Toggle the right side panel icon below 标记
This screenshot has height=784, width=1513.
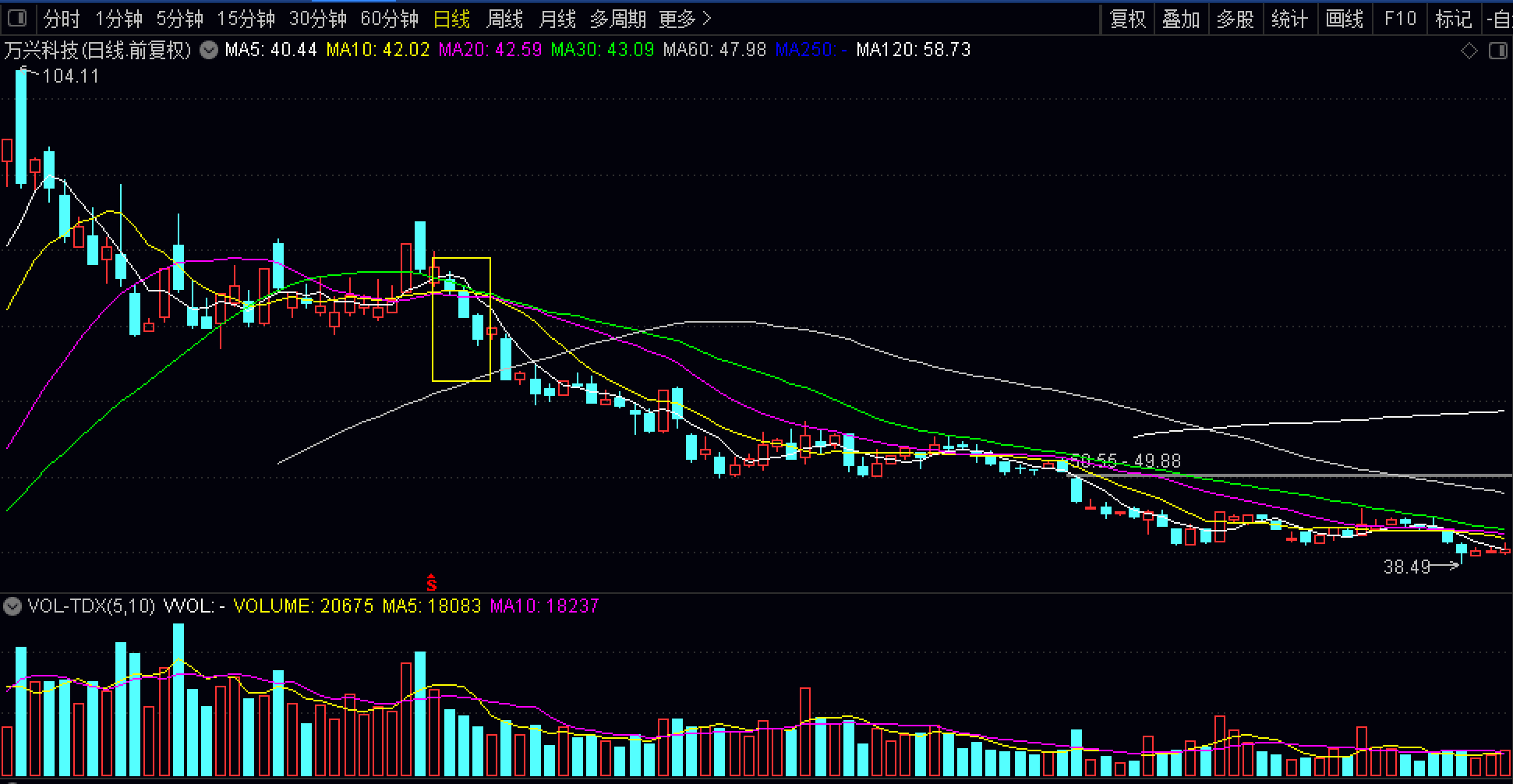(1497, 51)
